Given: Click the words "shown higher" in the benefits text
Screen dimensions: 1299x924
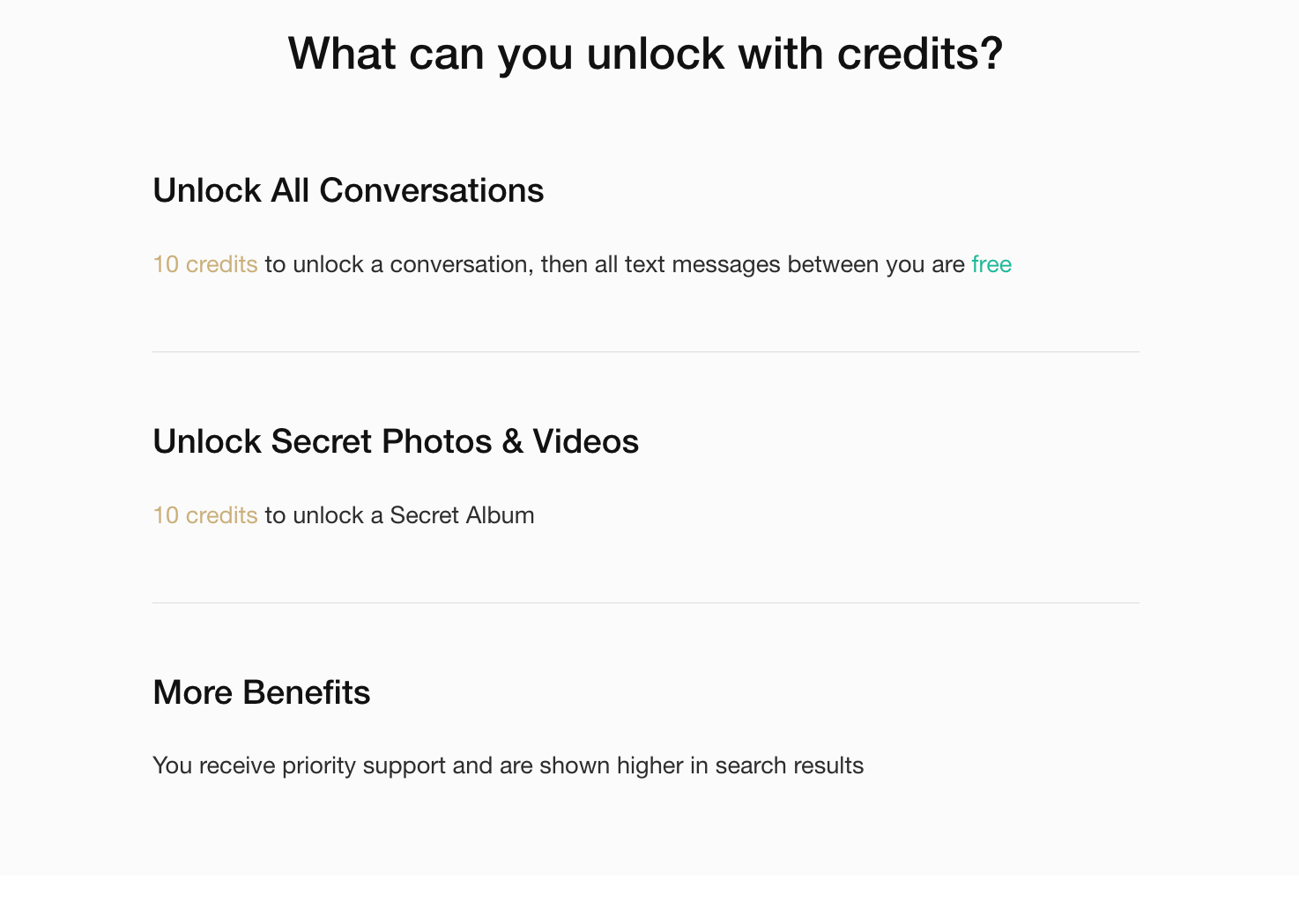Looking at the screenshot, I should point(612,765).
